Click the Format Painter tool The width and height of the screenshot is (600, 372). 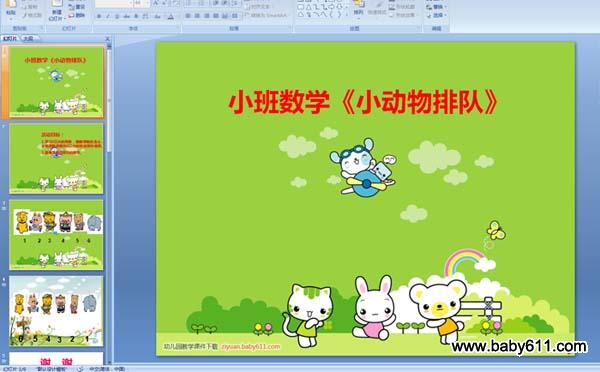pos(32,15)
